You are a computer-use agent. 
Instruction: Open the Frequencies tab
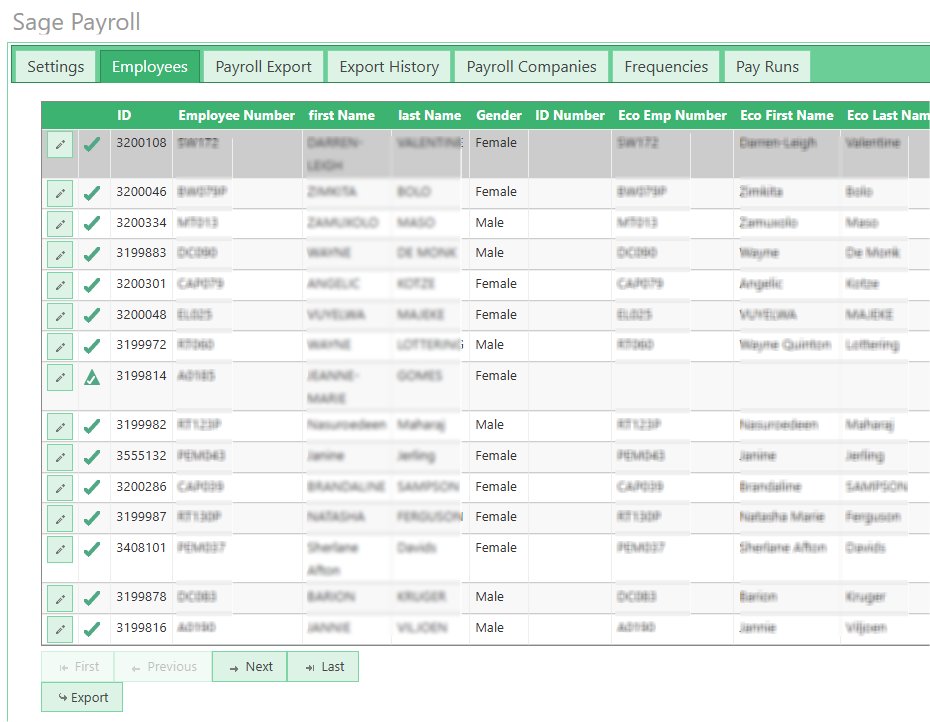(x=666, y=66)
